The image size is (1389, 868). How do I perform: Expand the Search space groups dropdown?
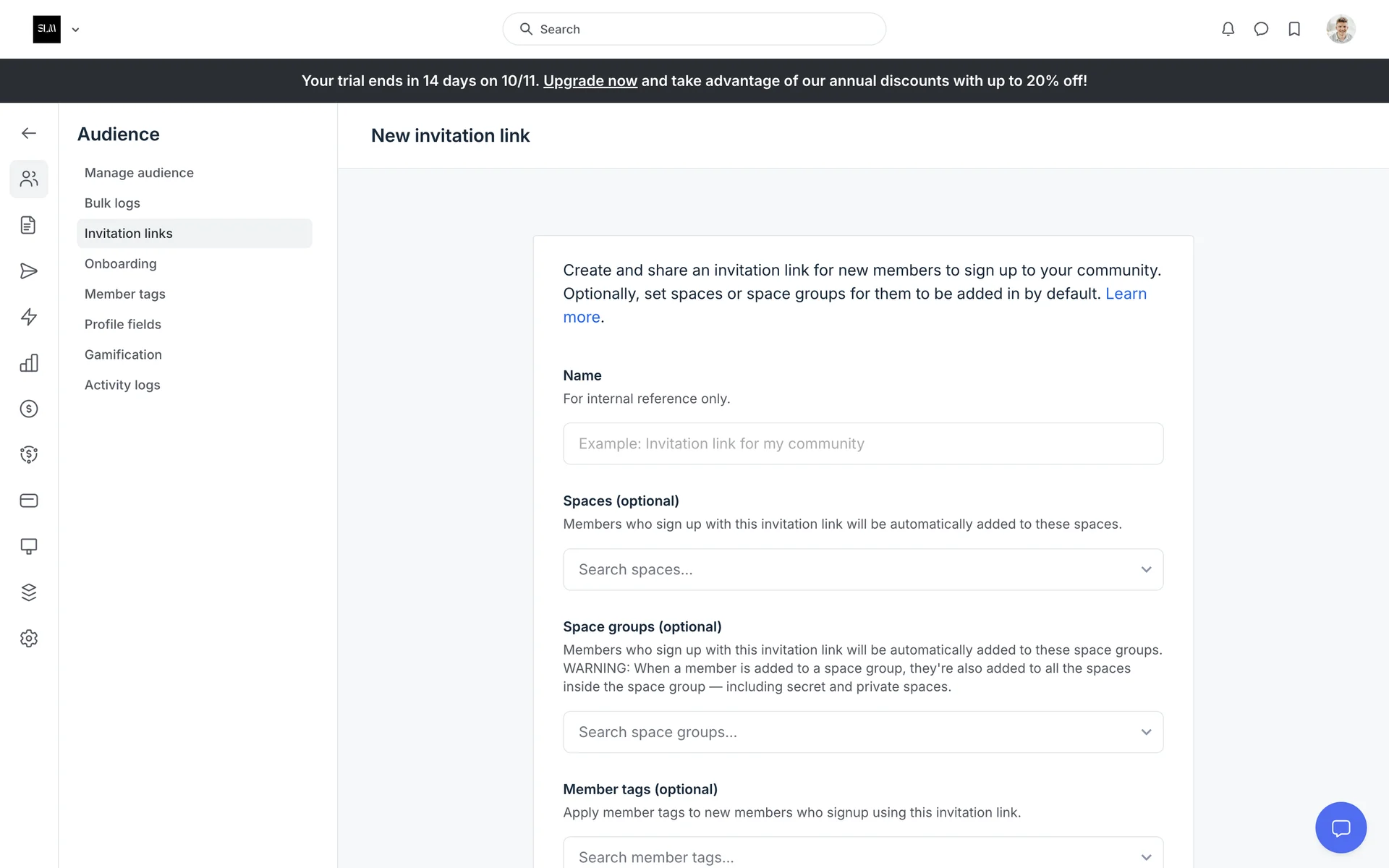[862, 732]
